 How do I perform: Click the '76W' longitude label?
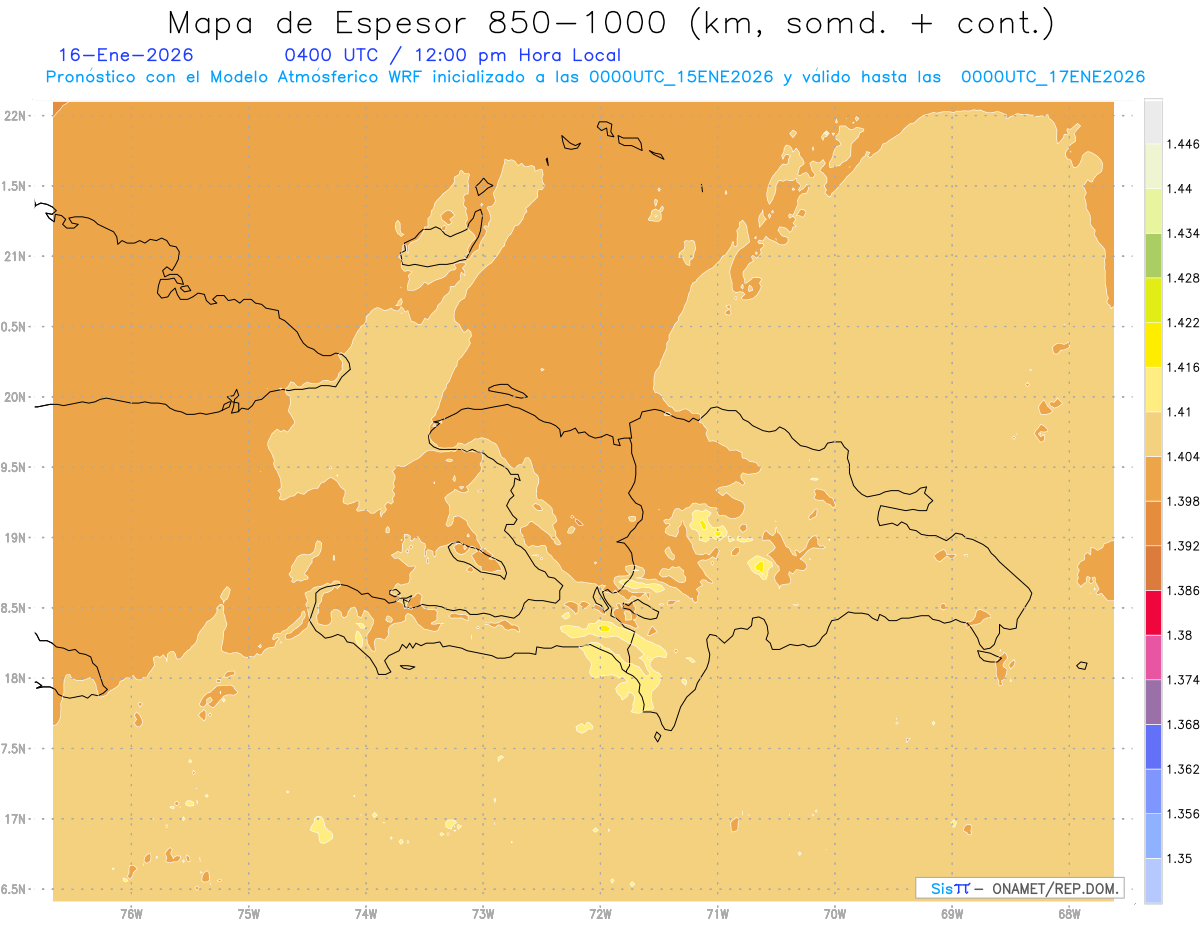131,913
